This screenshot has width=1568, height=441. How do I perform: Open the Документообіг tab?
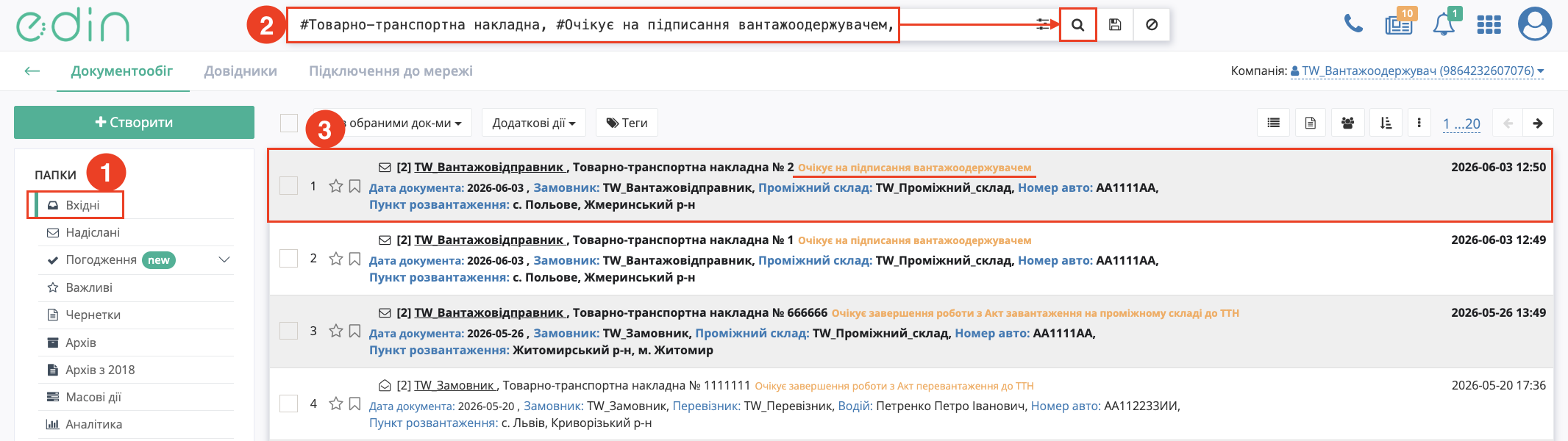click(122, 71)
